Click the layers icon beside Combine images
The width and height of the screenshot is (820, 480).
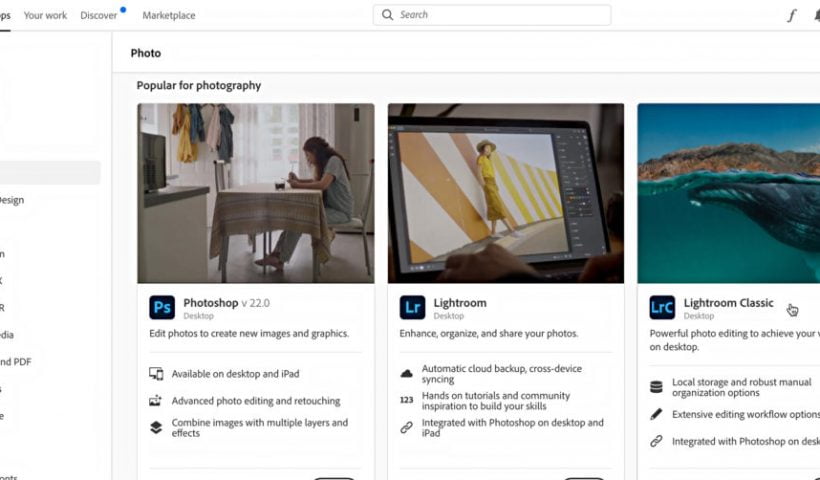[156, 427]
